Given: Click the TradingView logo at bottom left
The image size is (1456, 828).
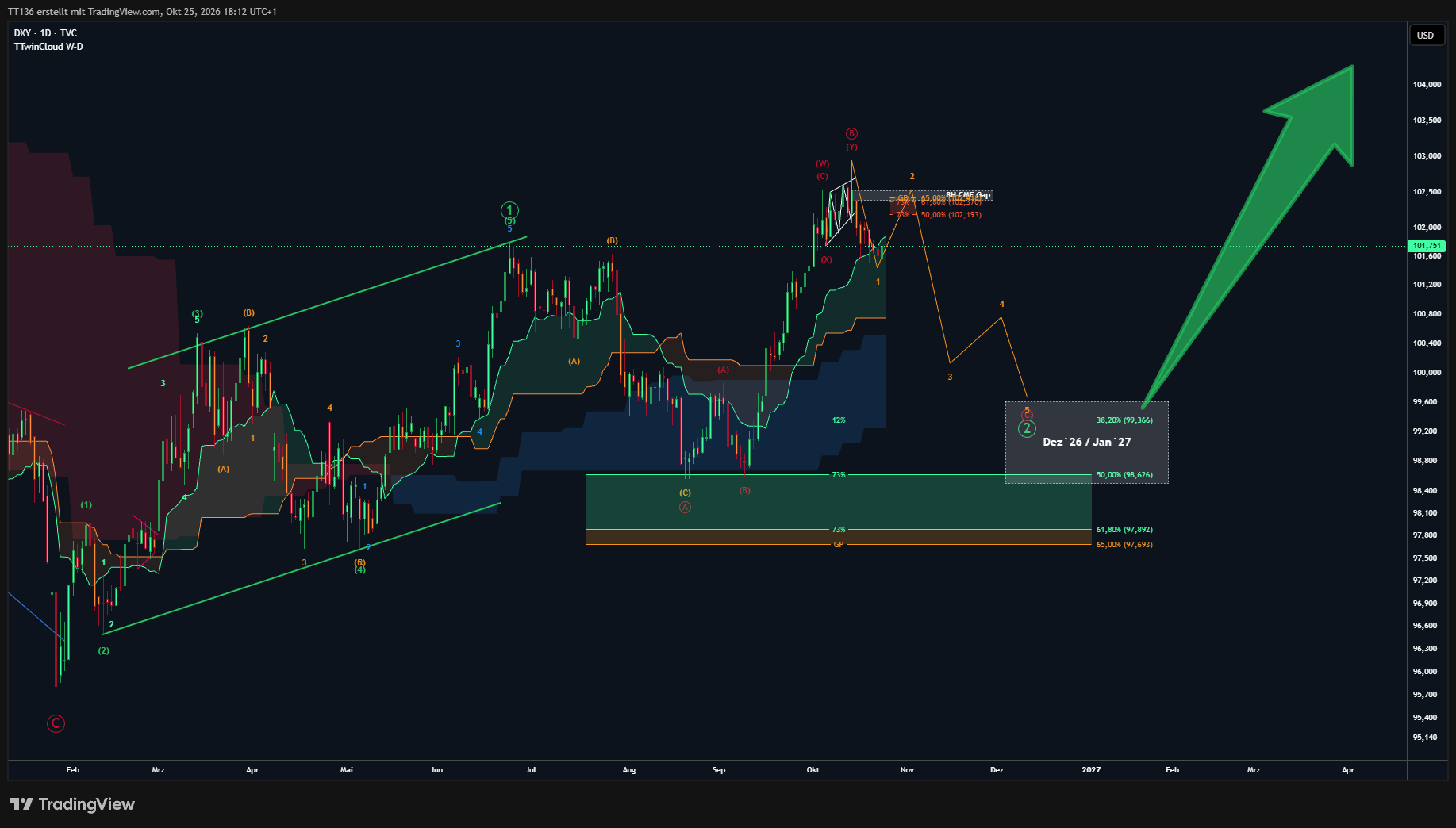Looking at the screenshot, I should click(72, 804).
